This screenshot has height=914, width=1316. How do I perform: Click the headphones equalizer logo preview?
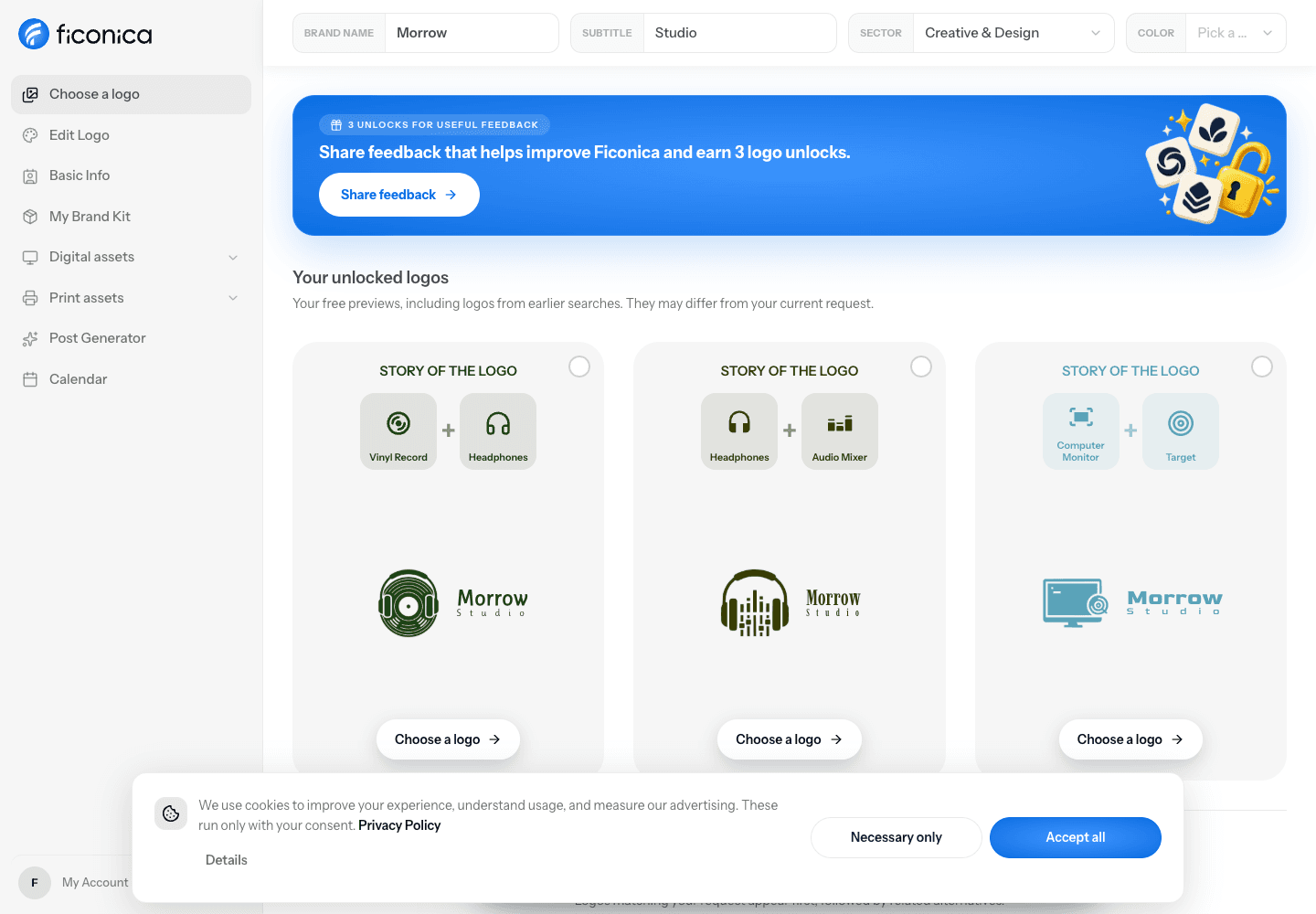(x=791, y=603)
